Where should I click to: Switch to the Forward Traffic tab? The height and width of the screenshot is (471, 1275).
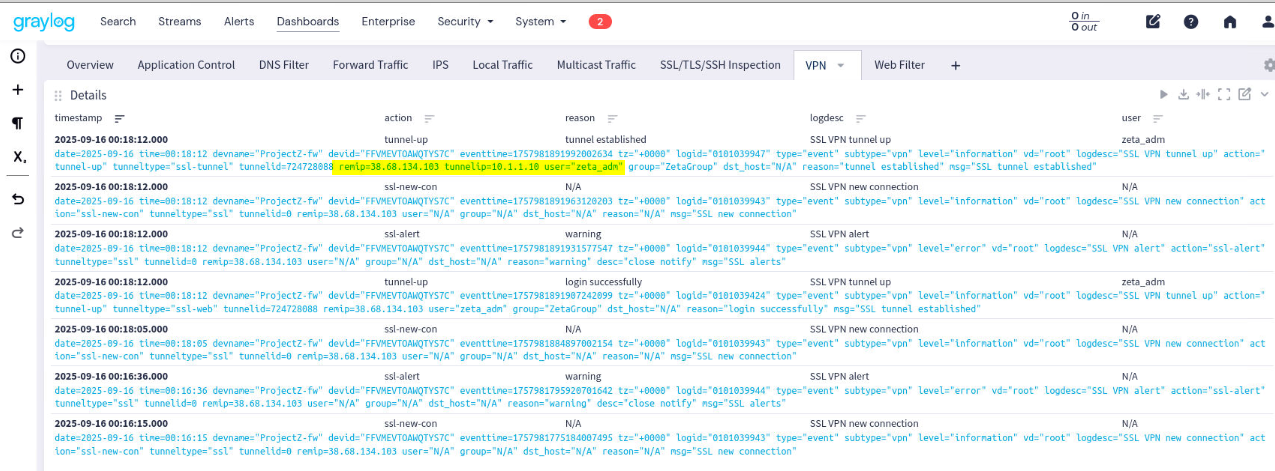[x=370, y=65]
